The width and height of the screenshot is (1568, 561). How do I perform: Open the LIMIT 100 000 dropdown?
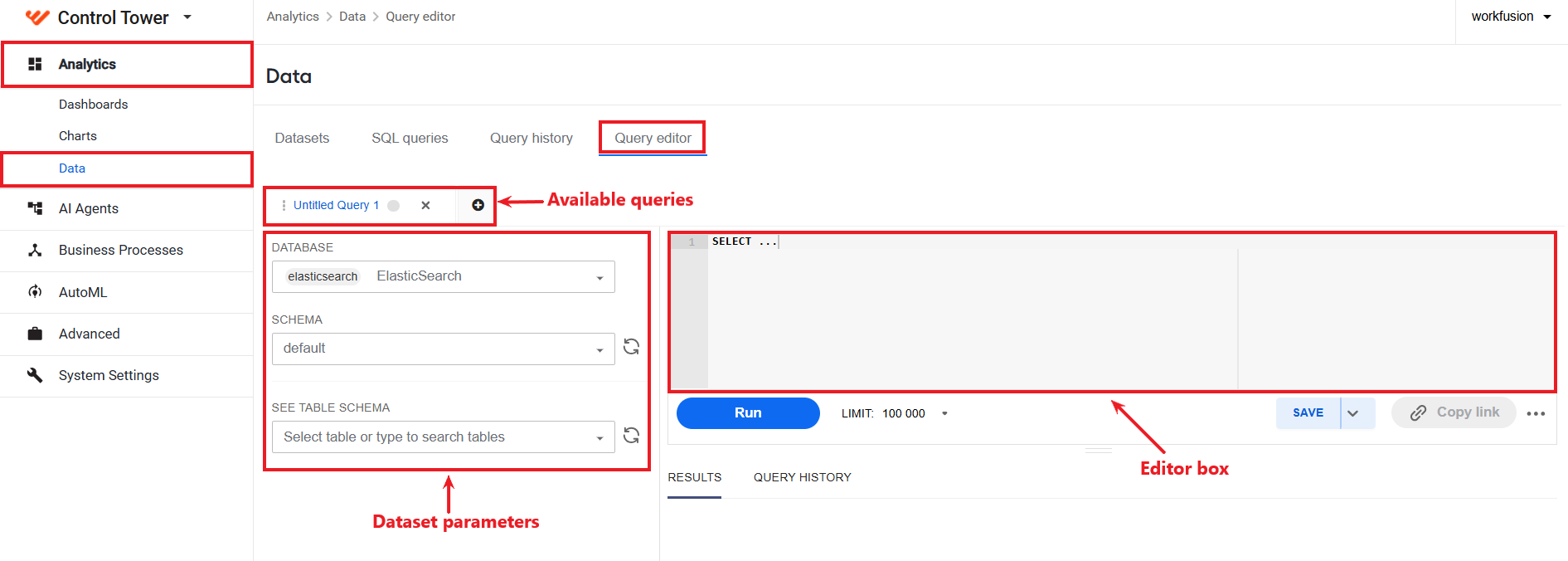pyautogui.click(x=895, y=413)
